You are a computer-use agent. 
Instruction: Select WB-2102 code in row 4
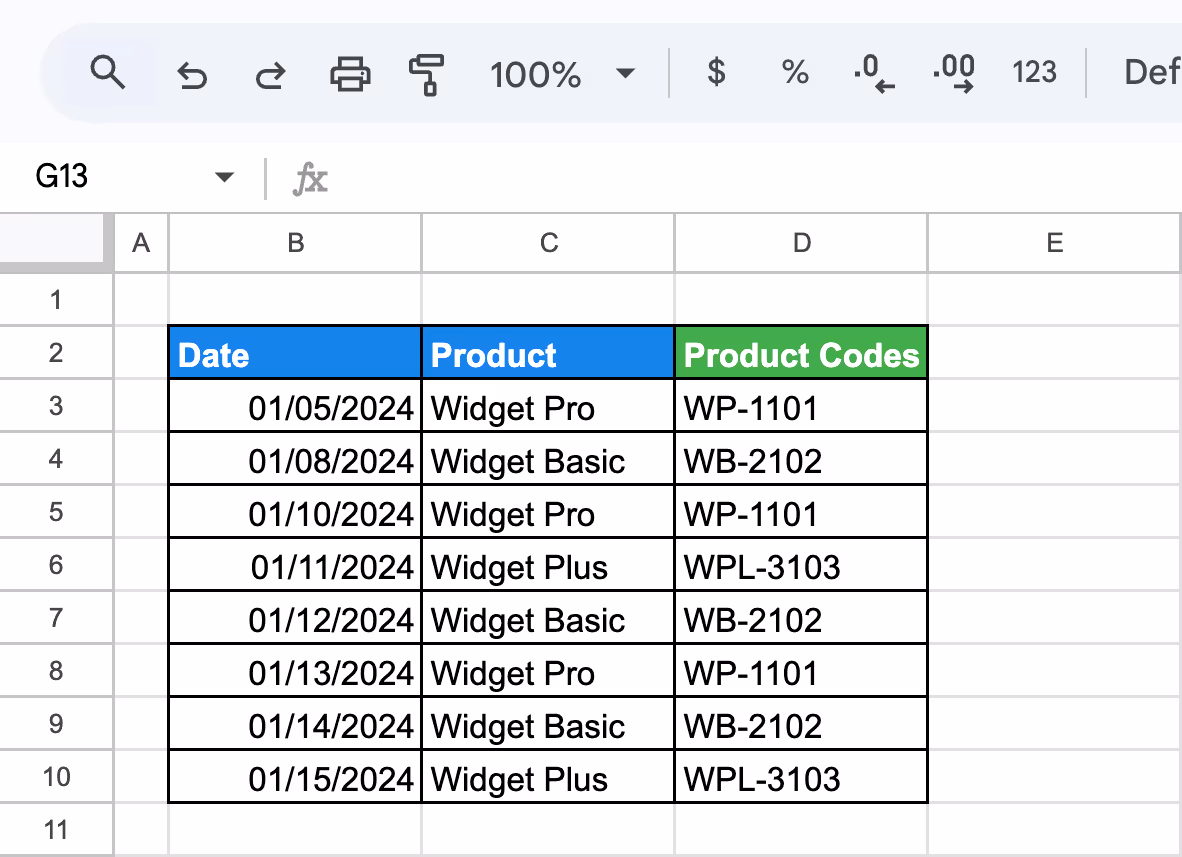[801, 459]
